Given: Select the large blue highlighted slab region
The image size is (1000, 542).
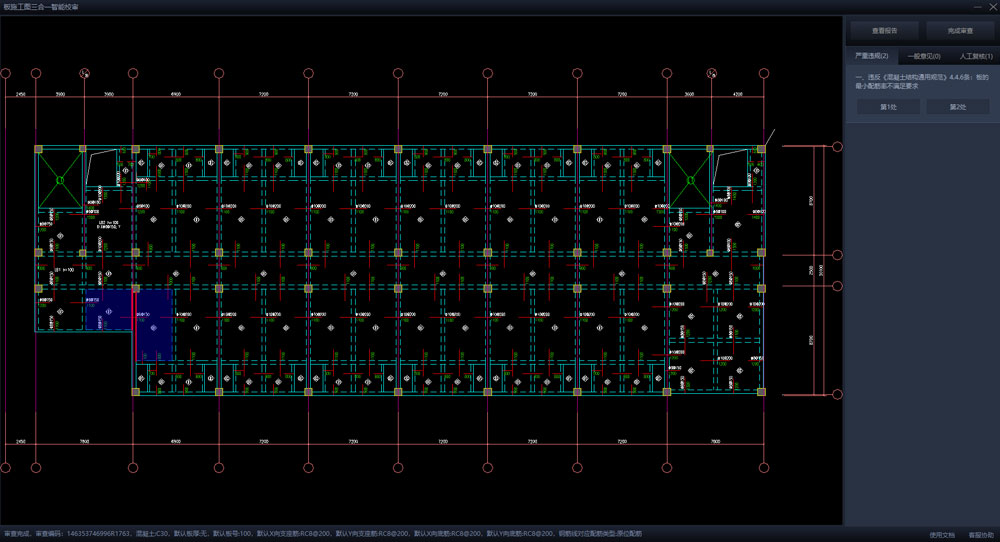Looking at the screenshot, I should (153, 324).
